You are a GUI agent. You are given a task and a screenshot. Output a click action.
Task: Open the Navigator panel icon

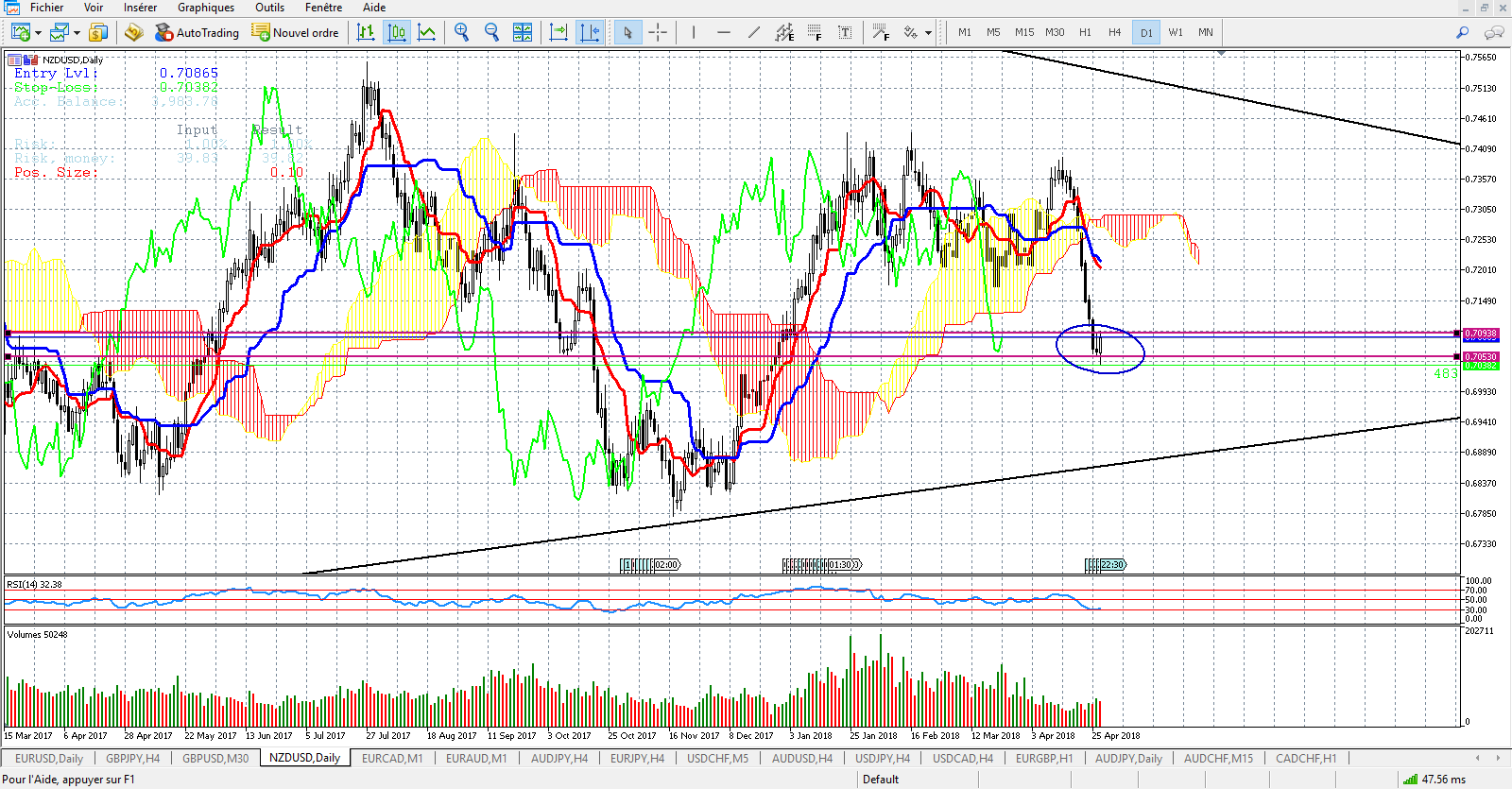point(134,32)
